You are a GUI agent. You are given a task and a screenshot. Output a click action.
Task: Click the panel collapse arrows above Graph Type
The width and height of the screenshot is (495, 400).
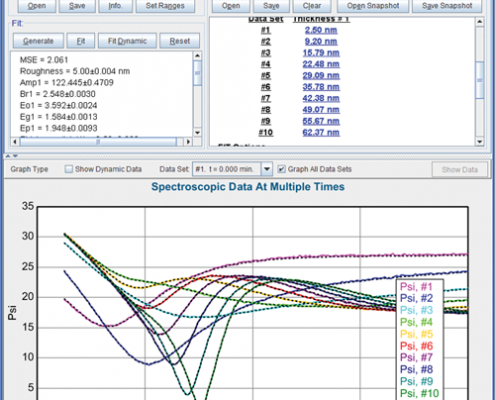[11, 156]
